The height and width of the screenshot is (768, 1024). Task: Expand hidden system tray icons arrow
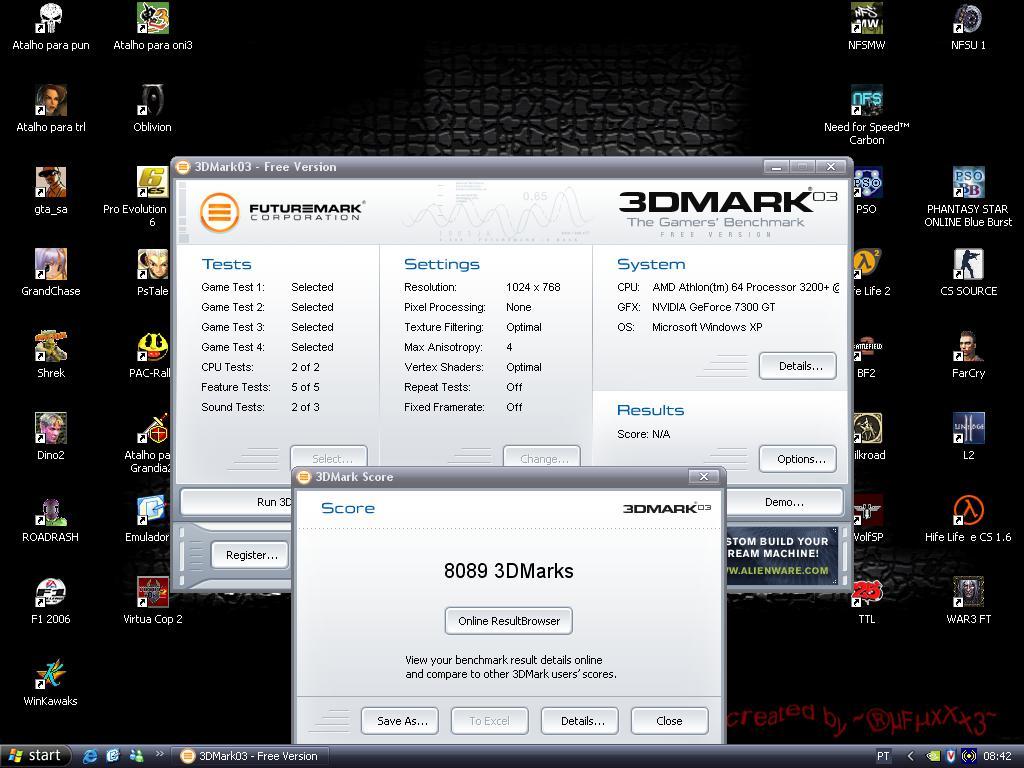(x=910, y=756)
